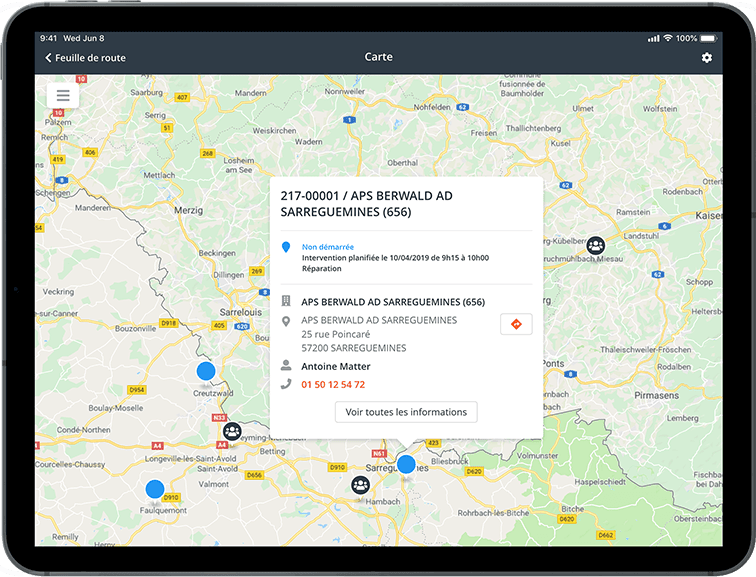The image size is (756, 577).
Task: Click the Réparation intervention type text
Action: click(322, 268)
